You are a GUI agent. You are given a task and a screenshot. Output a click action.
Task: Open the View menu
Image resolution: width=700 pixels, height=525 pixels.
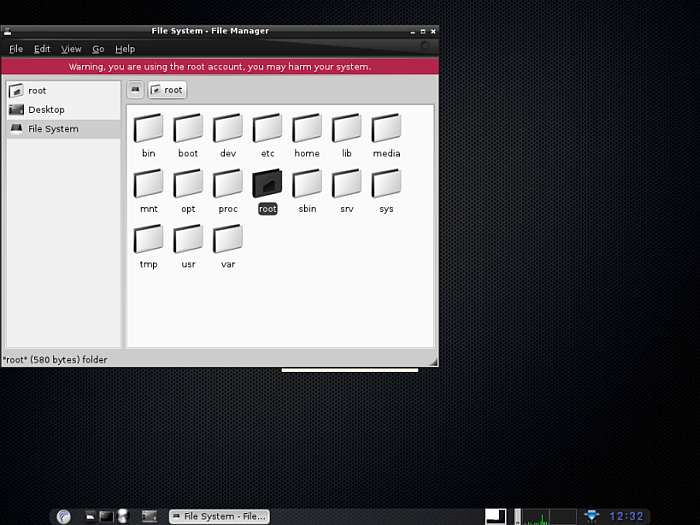(x=71, y=49)
